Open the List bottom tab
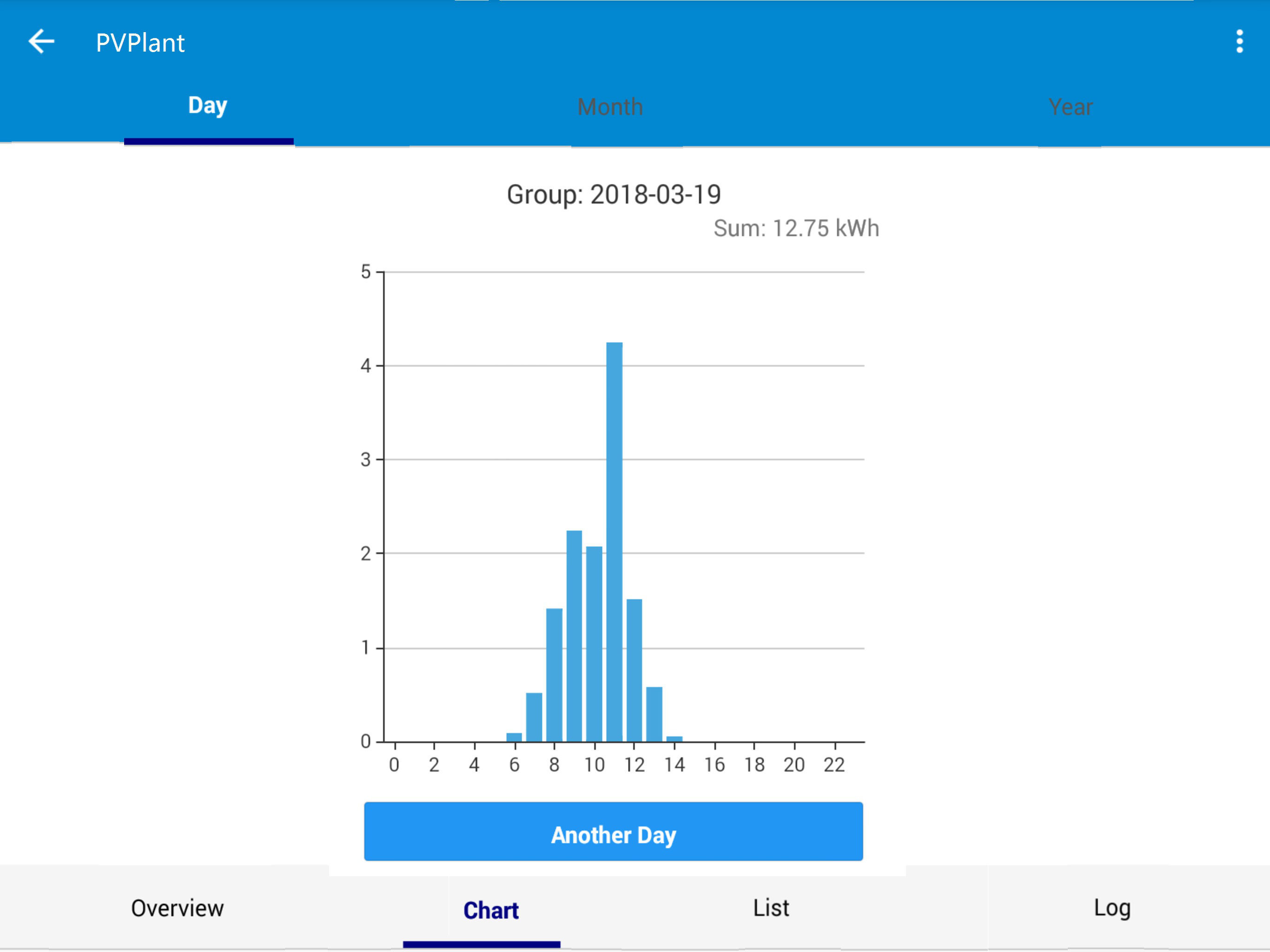 tap(770, 908)
